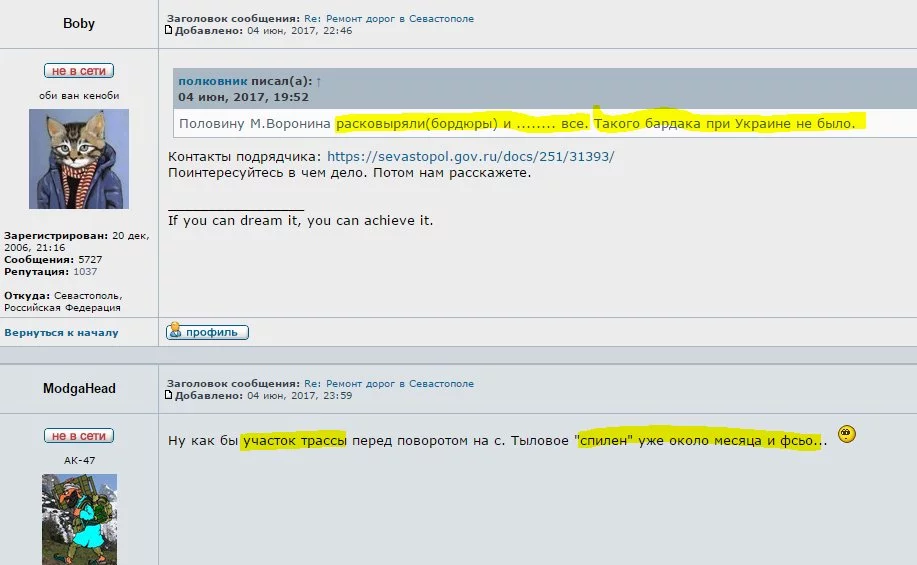Viewport: 917px width, 565px height.
Task: Click Boby's rank title 'оби ван кеноби'
Action: [79, 95]
